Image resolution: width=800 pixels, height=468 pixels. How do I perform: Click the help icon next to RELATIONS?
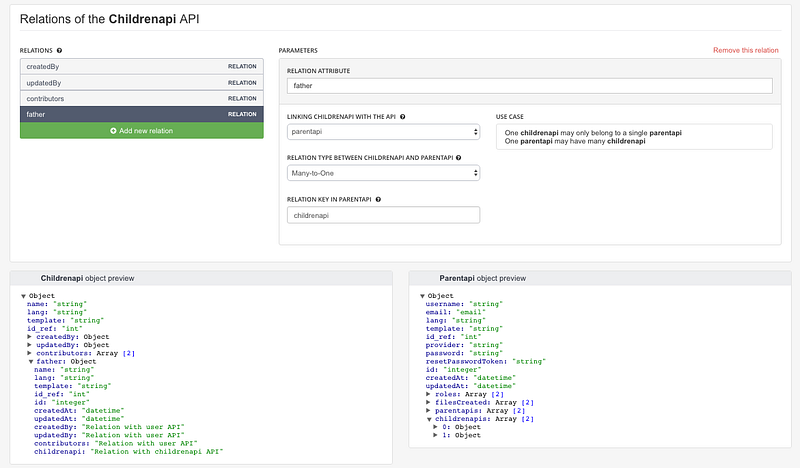pyautogui.click(x=59, y=51)
